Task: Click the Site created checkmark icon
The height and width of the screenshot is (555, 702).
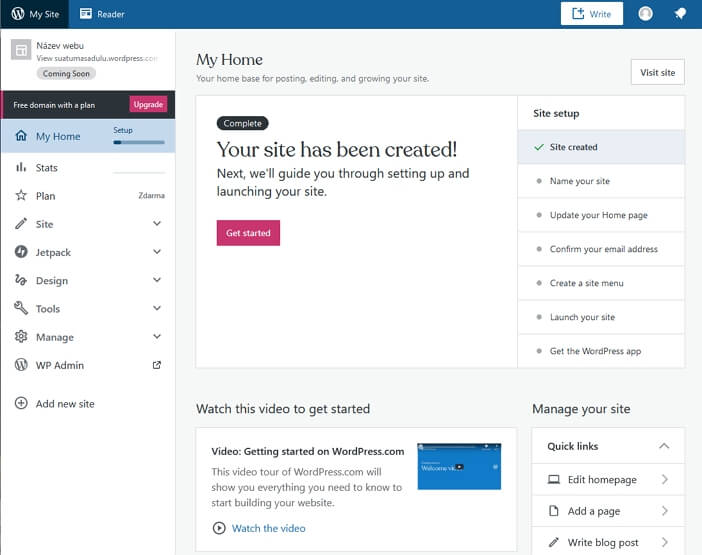Action: (539, 147)
